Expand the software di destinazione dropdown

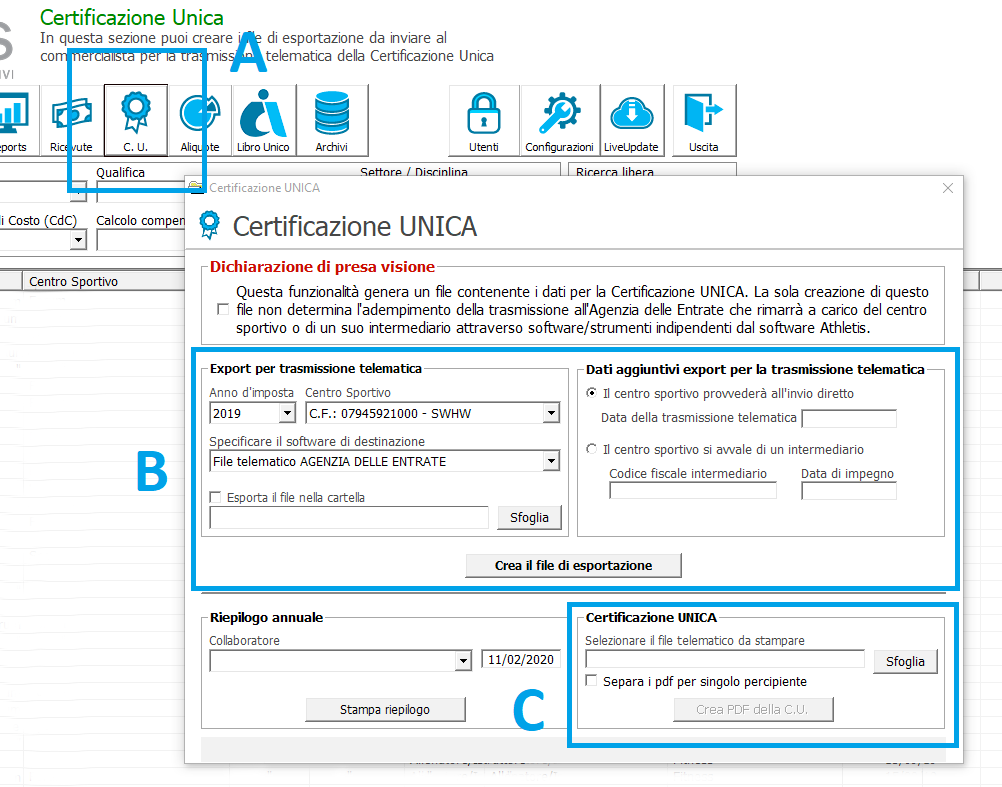[551, 461]
